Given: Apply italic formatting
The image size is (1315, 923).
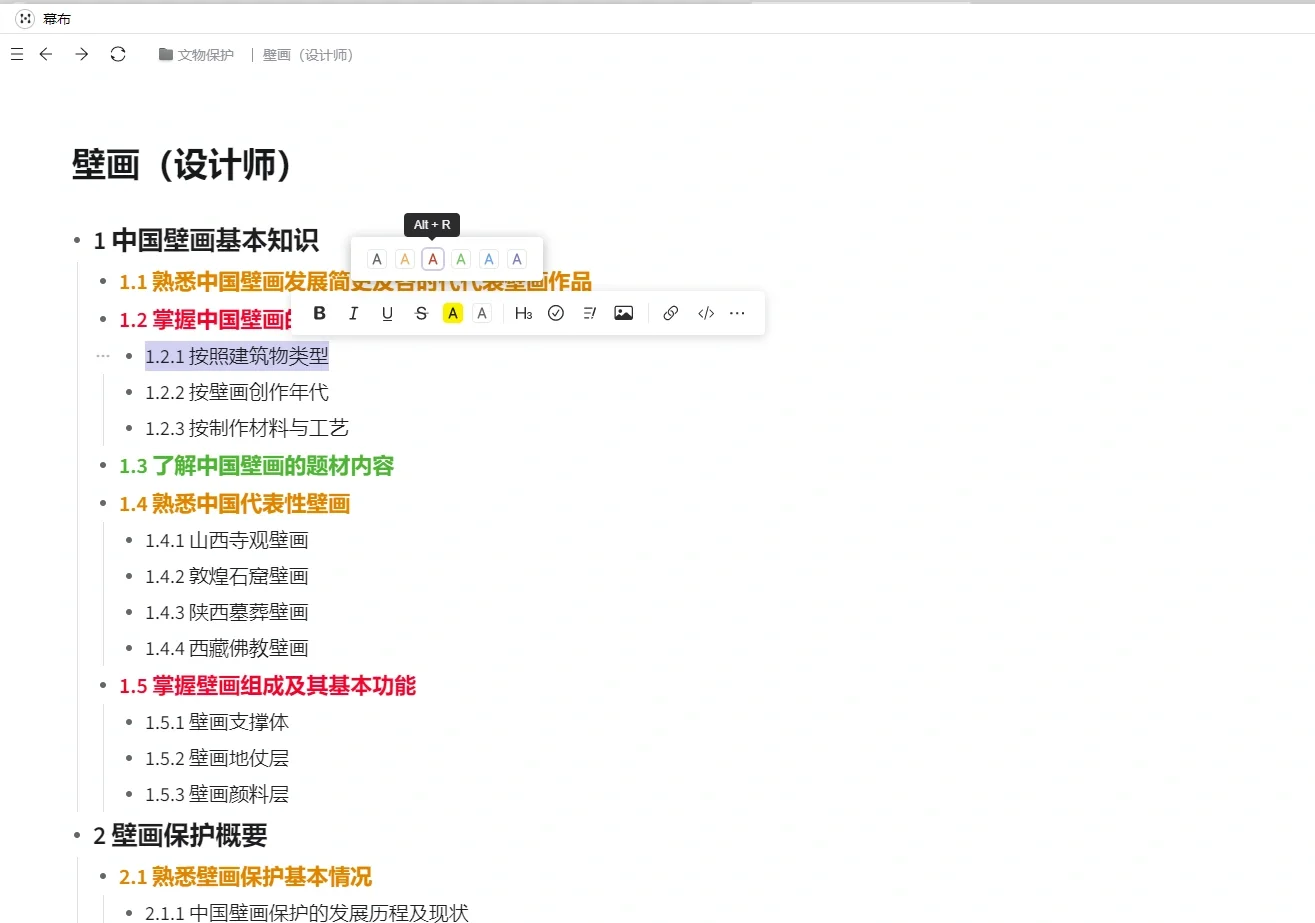Looking at the screenshot, I should click(353, 313).
